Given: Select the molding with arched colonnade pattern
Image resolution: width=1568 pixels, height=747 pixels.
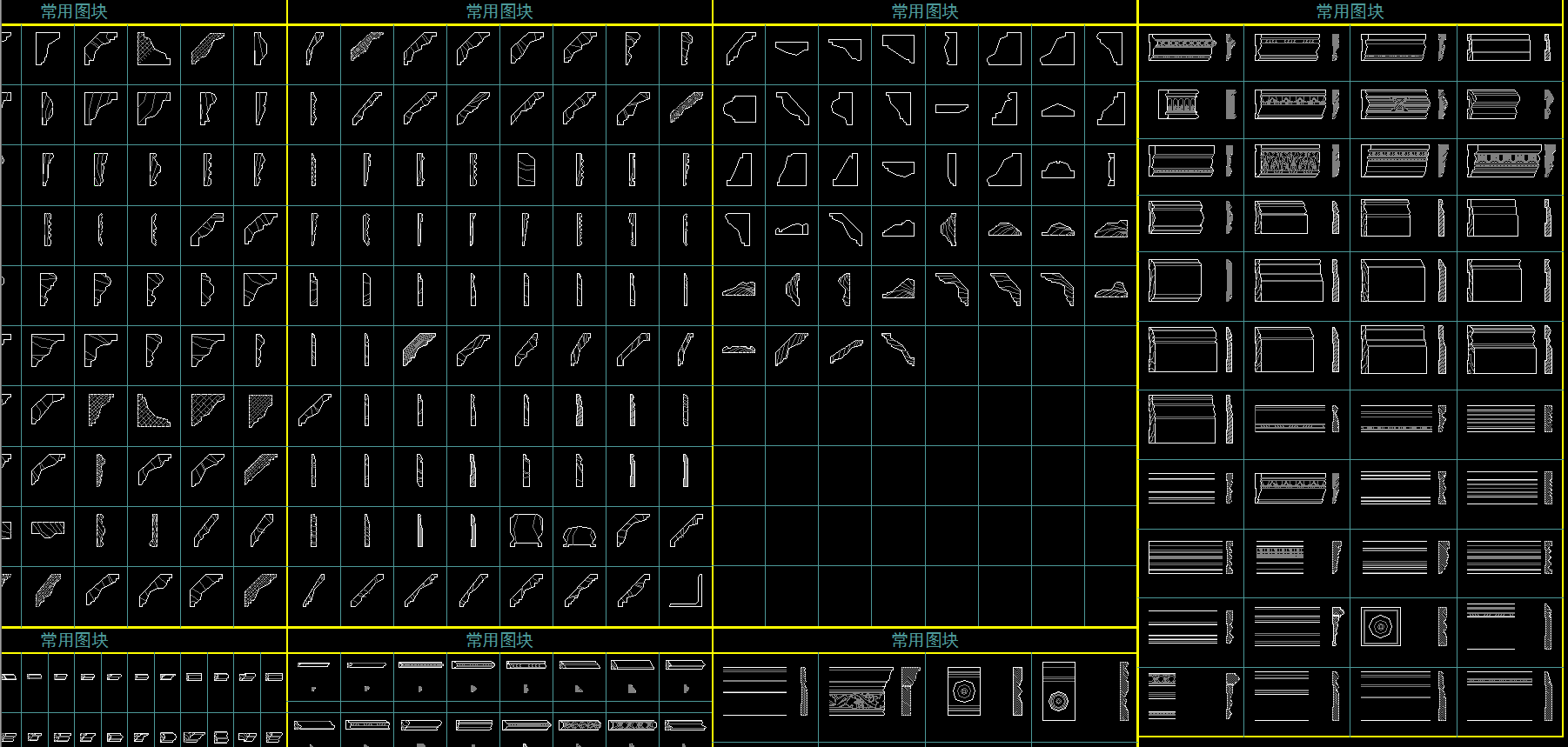Looking at the screenshot, I should pyautogui.click(x=1179, y=105).
